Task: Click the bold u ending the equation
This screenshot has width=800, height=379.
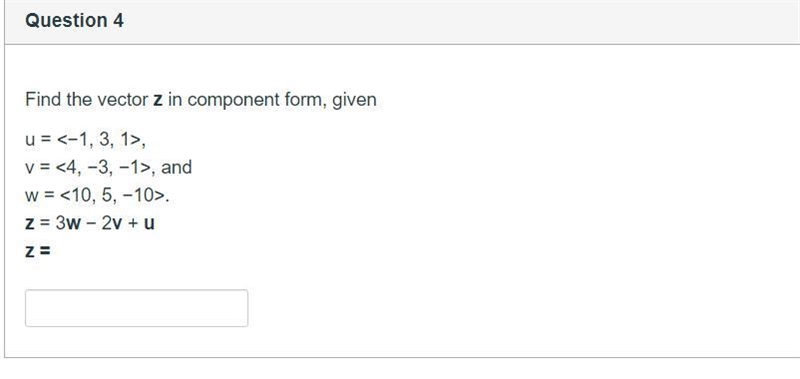Action: pyautogui.click(x=148, y=224)
